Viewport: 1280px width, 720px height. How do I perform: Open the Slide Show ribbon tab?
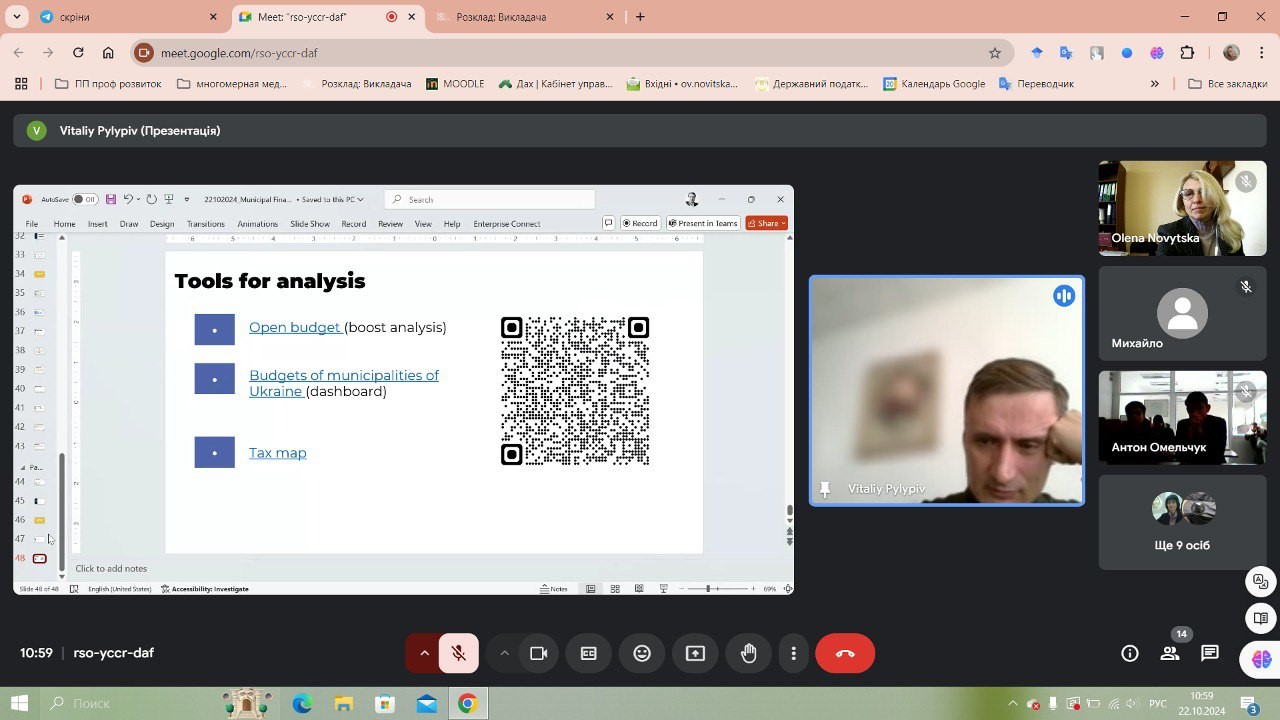(310, 224)
